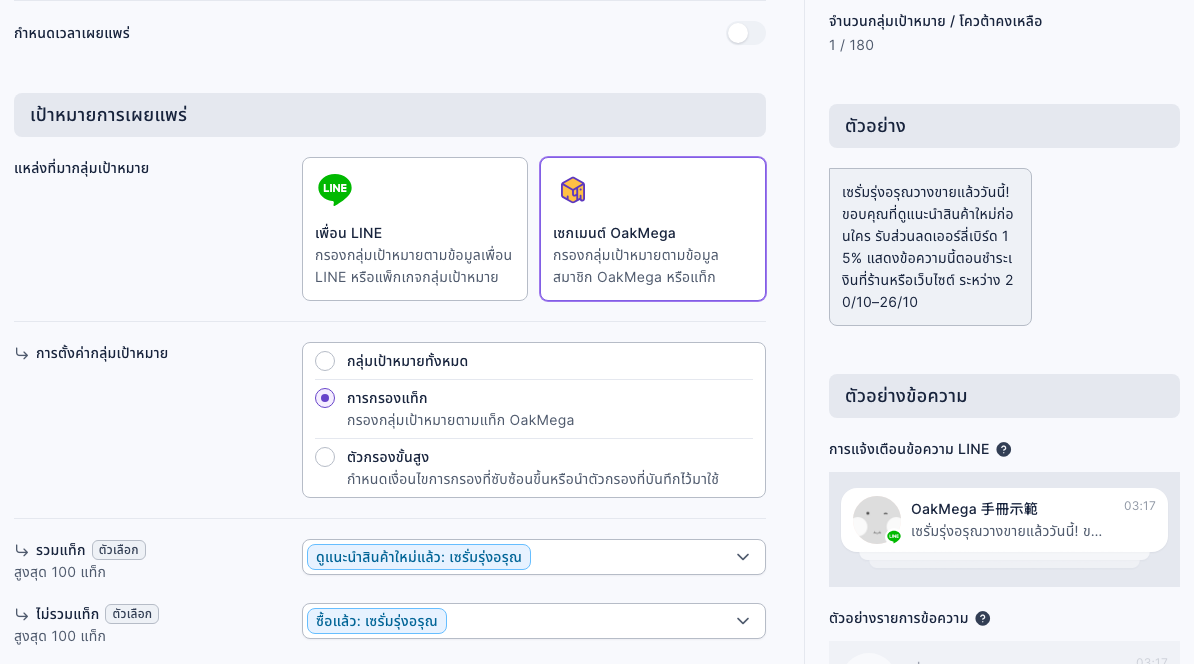Click the จำนวนกลุ่มเป้าหมาย / โควต้าคงเหลือ label
This screenshot has width=1194, height=664.
point(935,21)
